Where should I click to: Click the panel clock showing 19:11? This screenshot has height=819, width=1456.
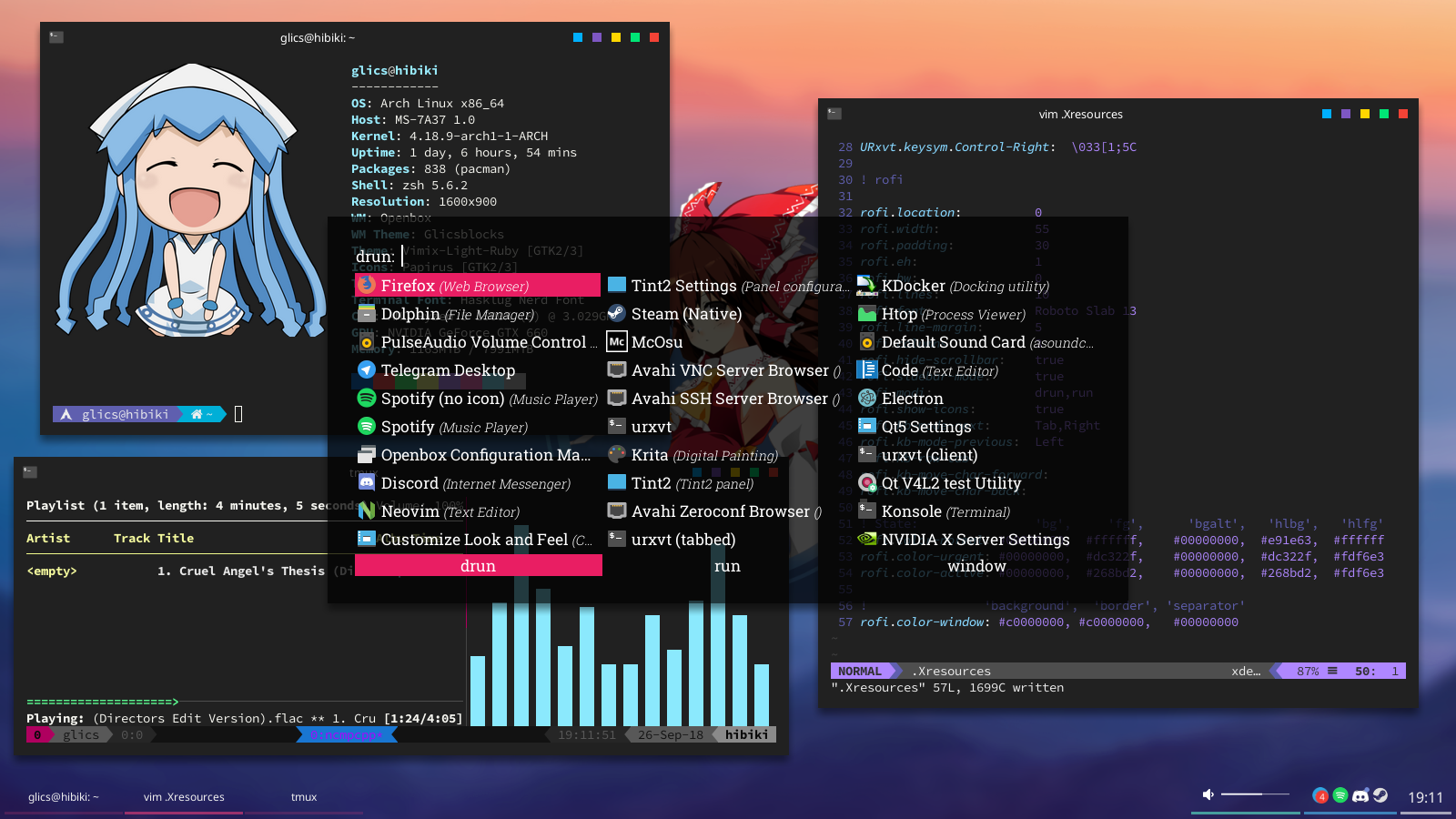coord(1425,797)
